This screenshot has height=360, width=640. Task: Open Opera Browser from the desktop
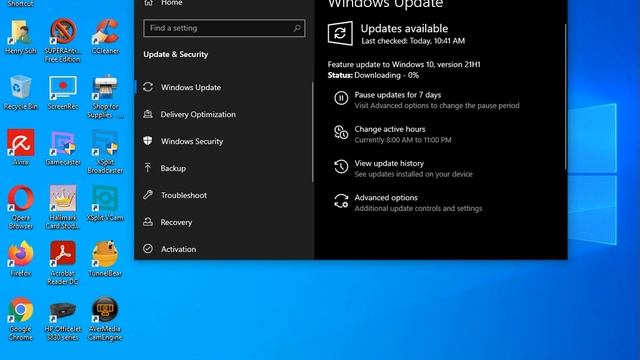(21, 207)
